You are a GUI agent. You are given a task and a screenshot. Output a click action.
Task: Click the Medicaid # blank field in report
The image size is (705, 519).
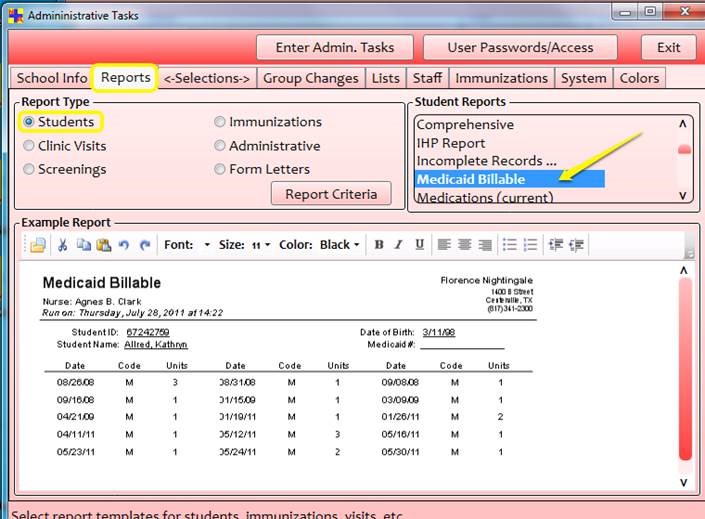click(x=462, y=345)
